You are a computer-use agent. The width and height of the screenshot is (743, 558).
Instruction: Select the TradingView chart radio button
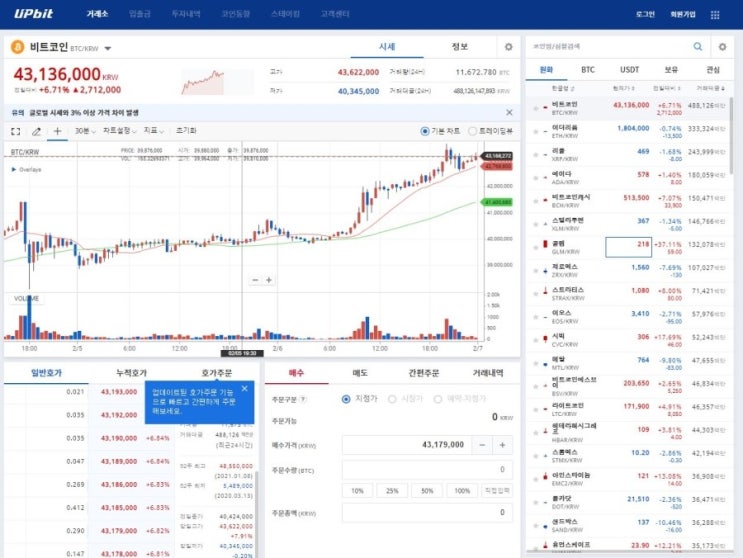[x=472, y=131]
